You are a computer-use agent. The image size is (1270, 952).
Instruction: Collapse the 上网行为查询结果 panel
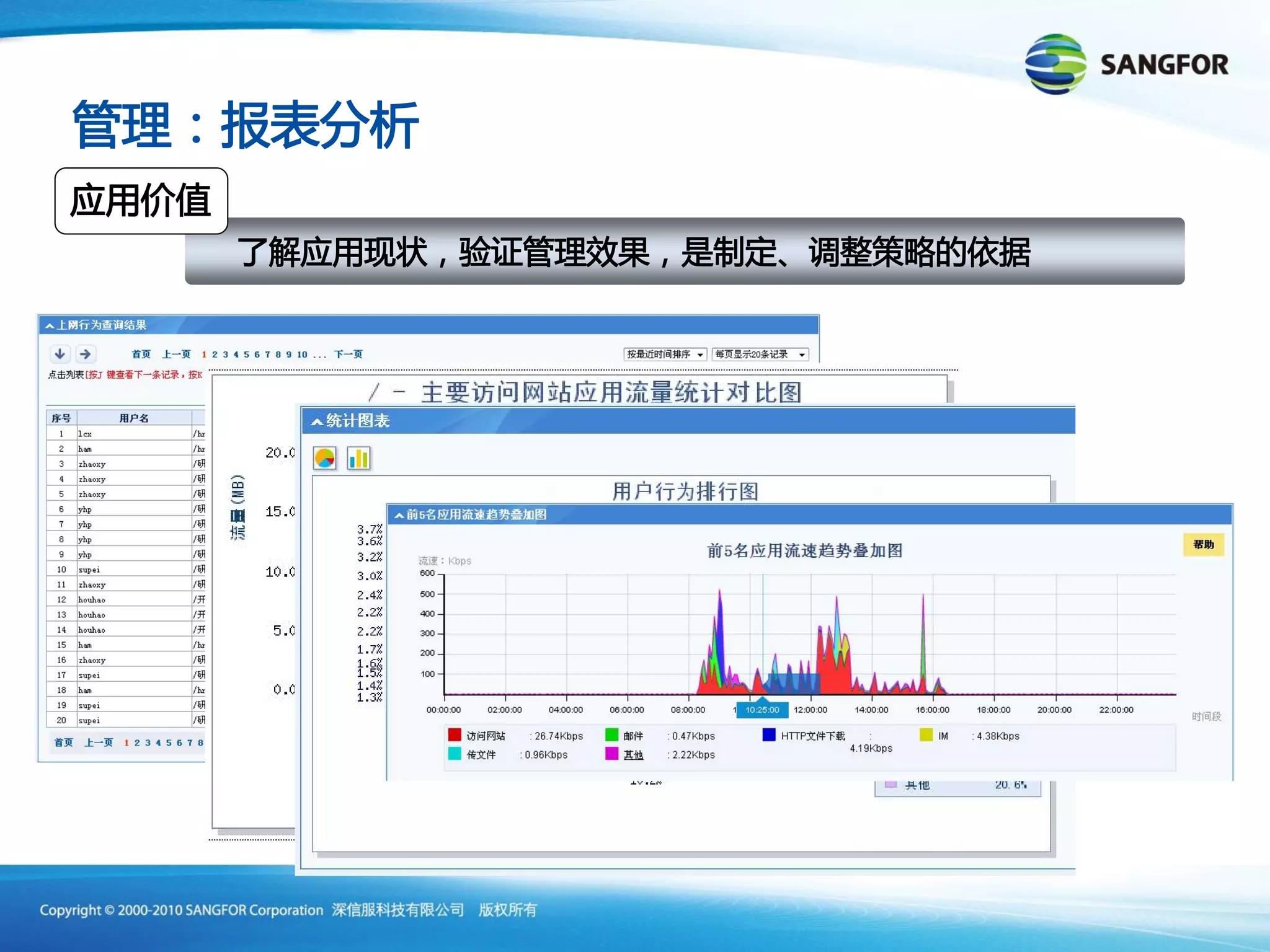[x=50, y=325]
